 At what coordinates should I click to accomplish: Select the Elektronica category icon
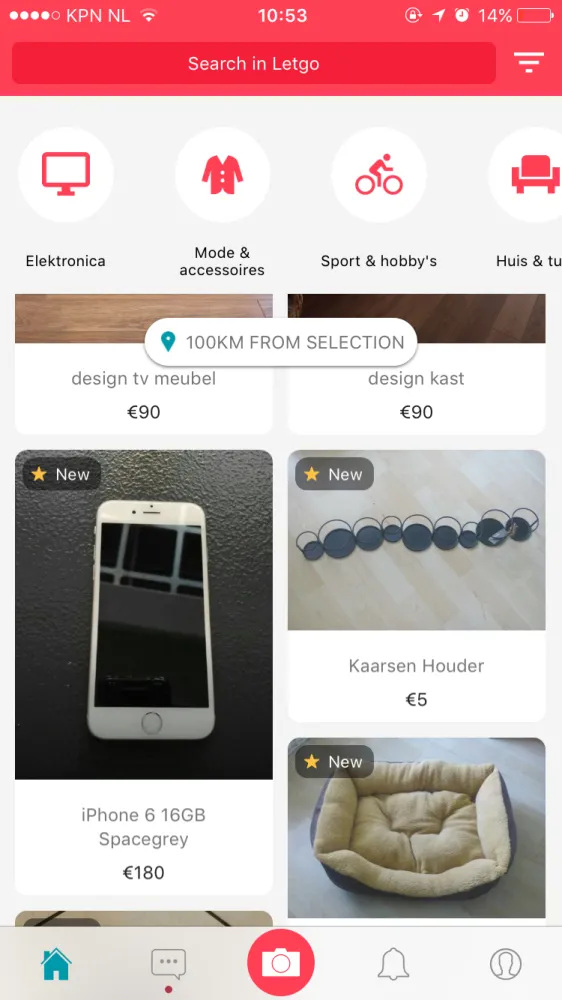pyautogui.click(x=66, y=174)
